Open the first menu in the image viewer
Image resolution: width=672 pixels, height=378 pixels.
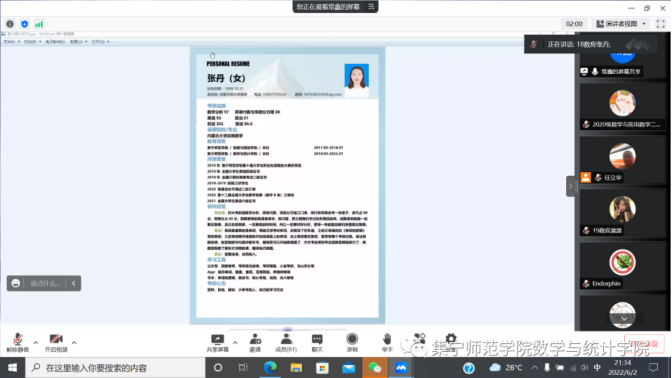point(12,42)
